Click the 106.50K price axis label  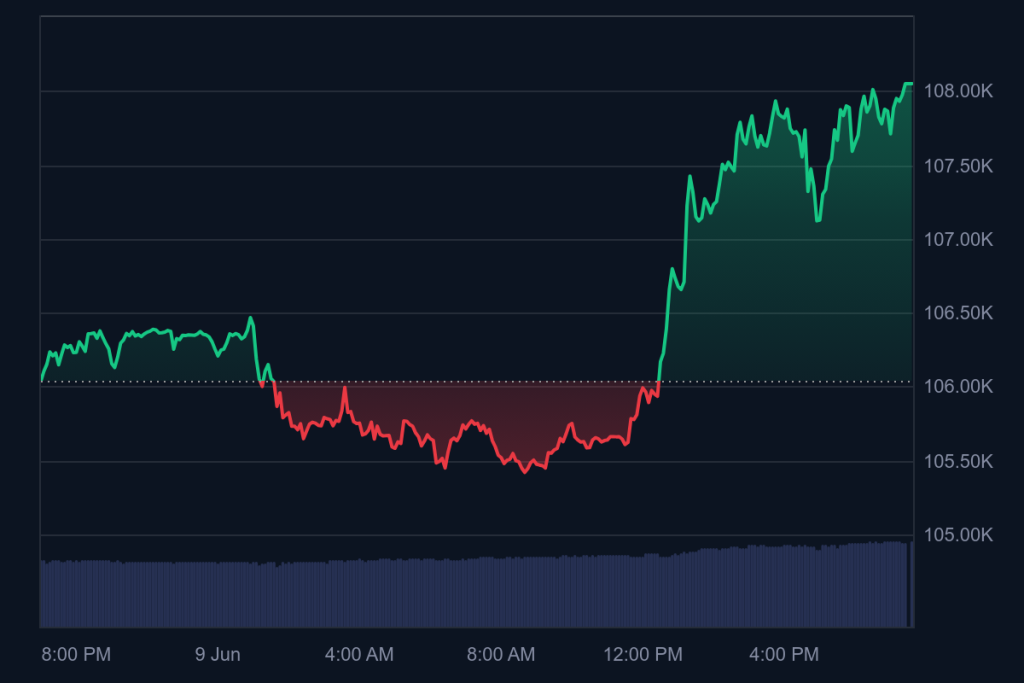click(x=957, y=314)
